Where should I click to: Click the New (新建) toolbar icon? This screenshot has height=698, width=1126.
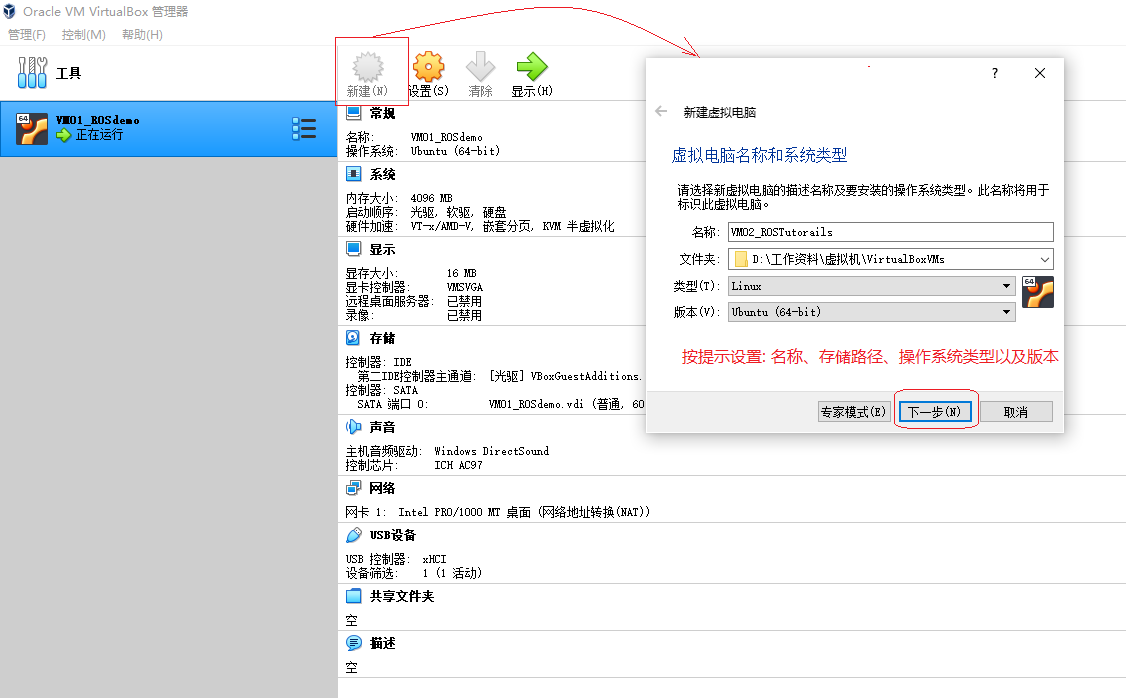coord(370,68)
